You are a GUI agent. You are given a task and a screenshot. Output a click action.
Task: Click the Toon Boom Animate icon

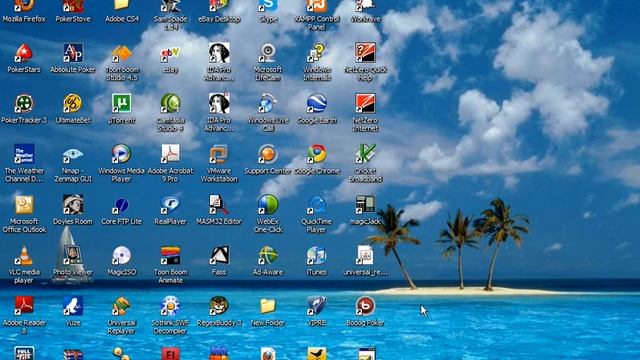(170, 256)
